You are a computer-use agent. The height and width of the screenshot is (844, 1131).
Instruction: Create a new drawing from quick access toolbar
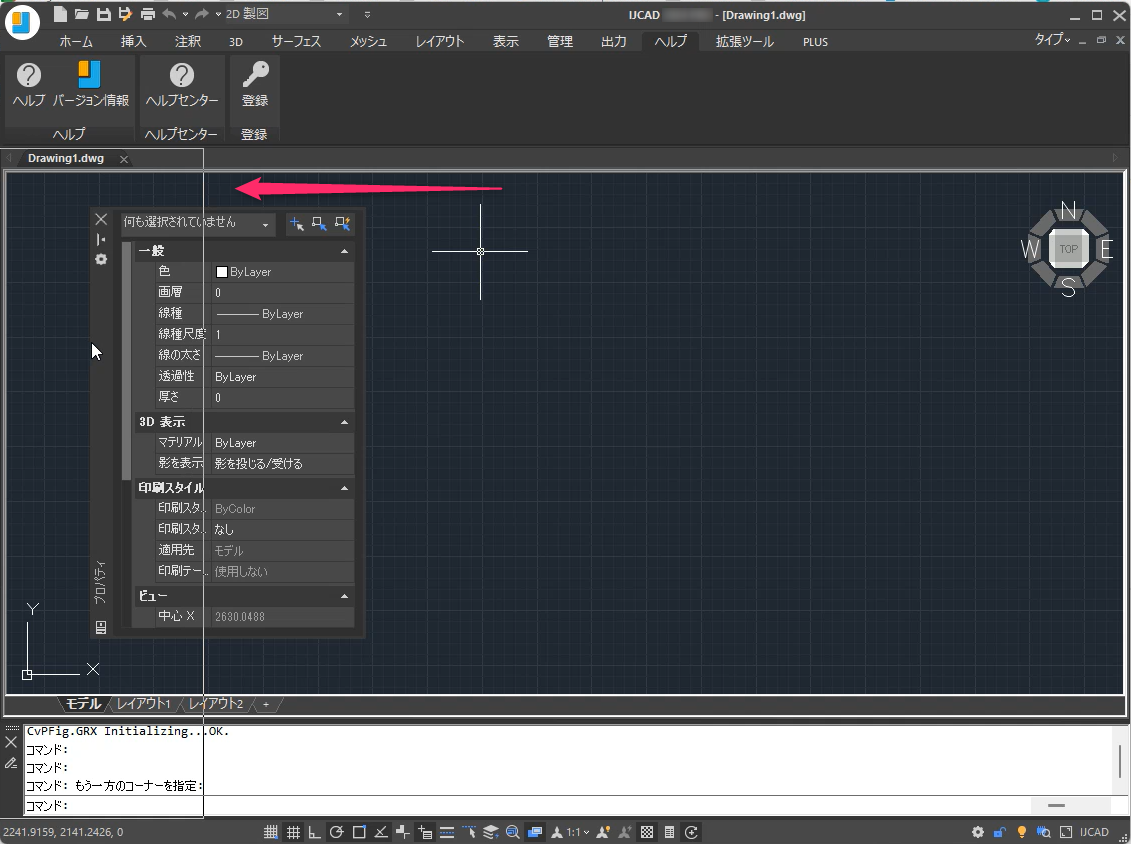point(61,14)
